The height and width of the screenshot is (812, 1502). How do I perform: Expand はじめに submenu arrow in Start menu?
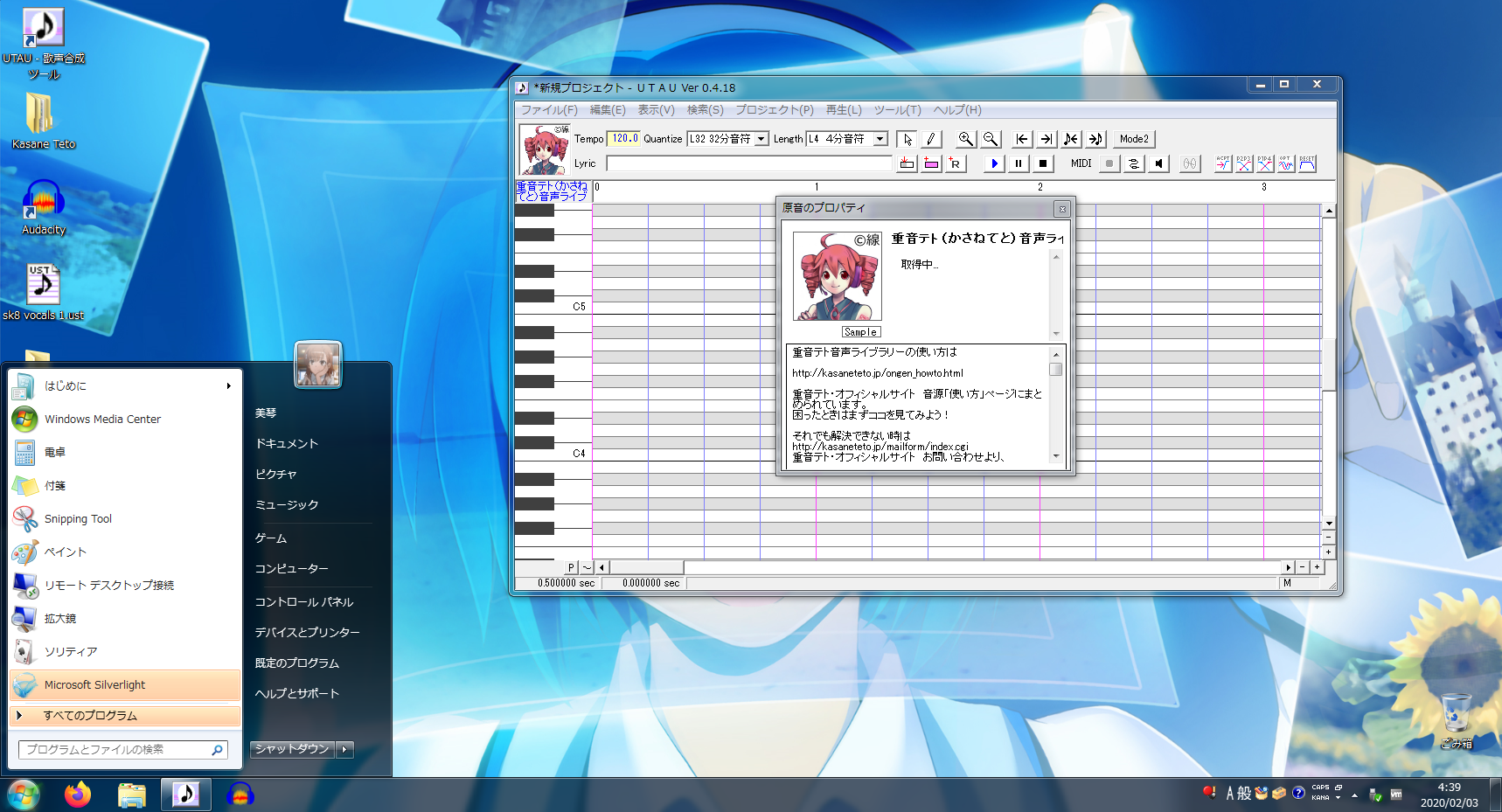pos(228,385)
